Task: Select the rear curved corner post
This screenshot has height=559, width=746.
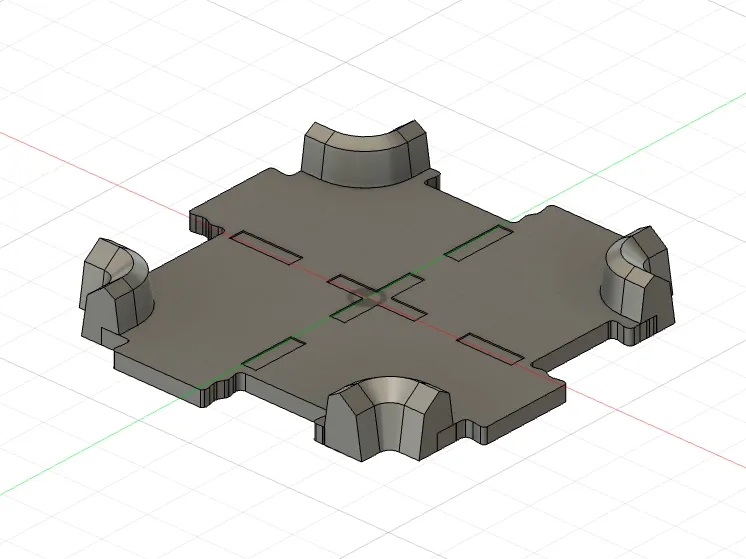Action: pyautogui.click(x=365, y=154)
